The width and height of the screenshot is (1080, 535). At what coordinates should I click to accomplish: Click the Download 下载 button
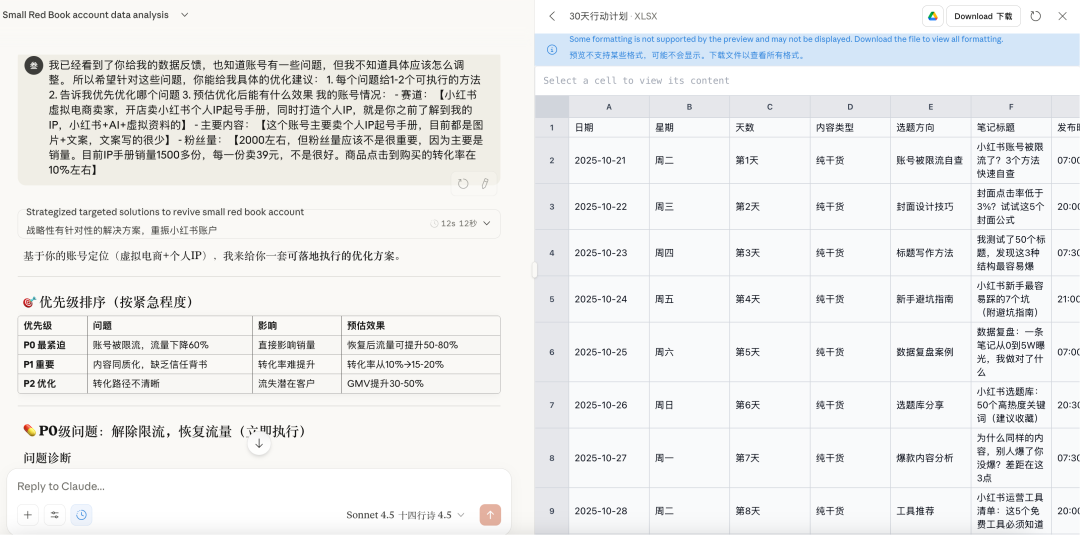tap(982, 16)
